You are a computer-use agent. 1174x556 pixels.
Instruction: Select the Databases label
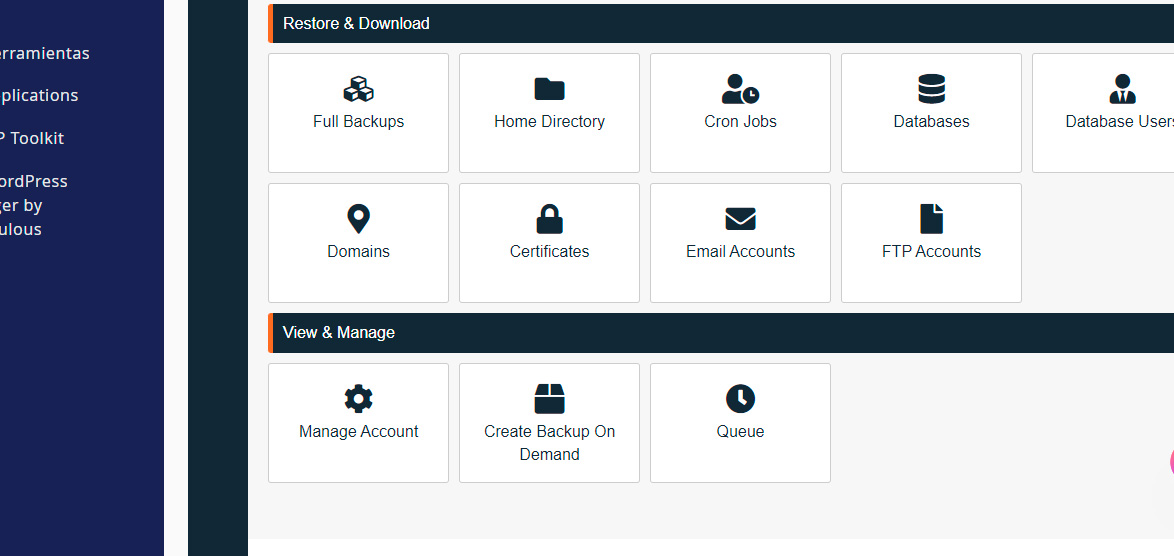point(931,121)
